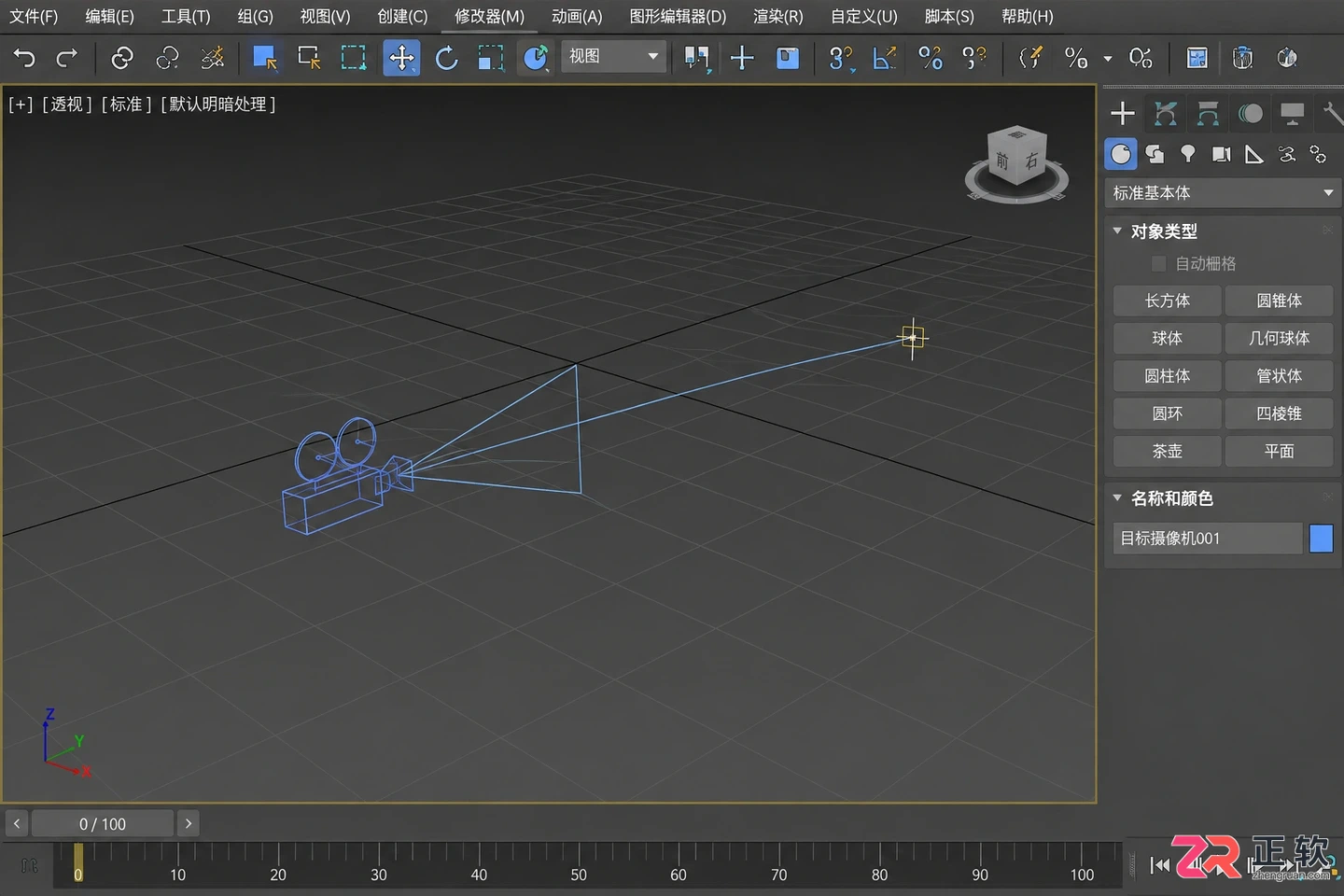
Task: Click the Select and Place tool
Action: pos(536,58)
